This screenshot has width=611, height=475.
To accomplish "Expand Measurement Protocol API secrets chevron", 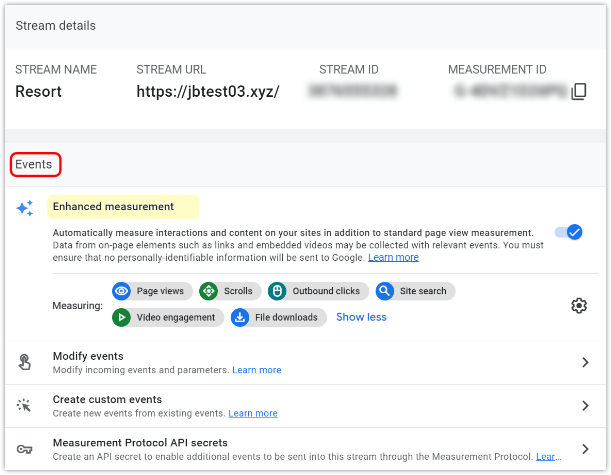I will [585, 449].
